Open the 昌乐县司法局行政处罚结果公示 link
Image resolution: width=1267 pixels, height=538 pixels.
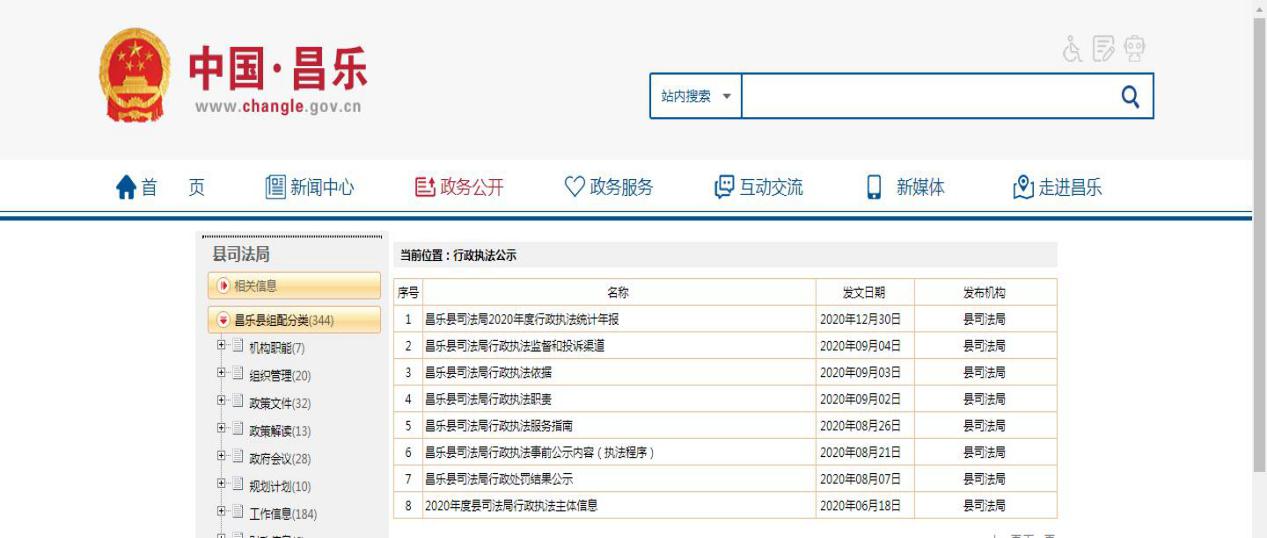pyautogui.click(x=499, y=479)
